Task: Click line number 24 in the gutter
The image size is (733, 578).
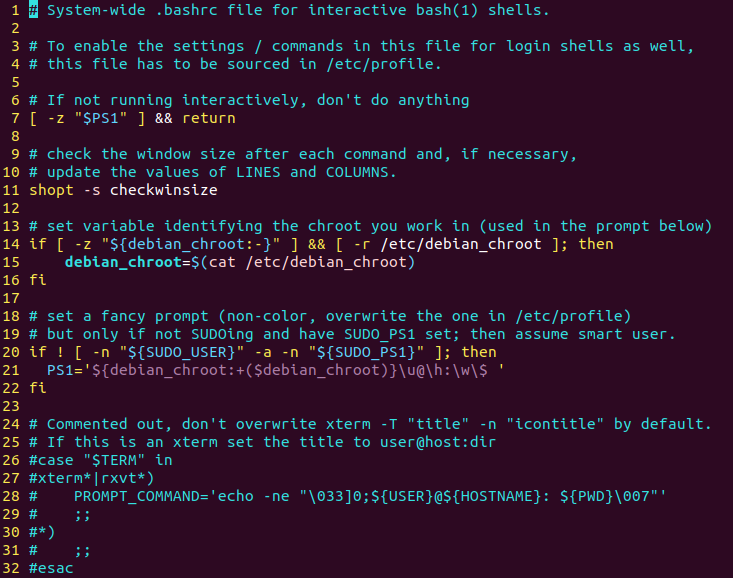Action: click(x=11, y=424)
